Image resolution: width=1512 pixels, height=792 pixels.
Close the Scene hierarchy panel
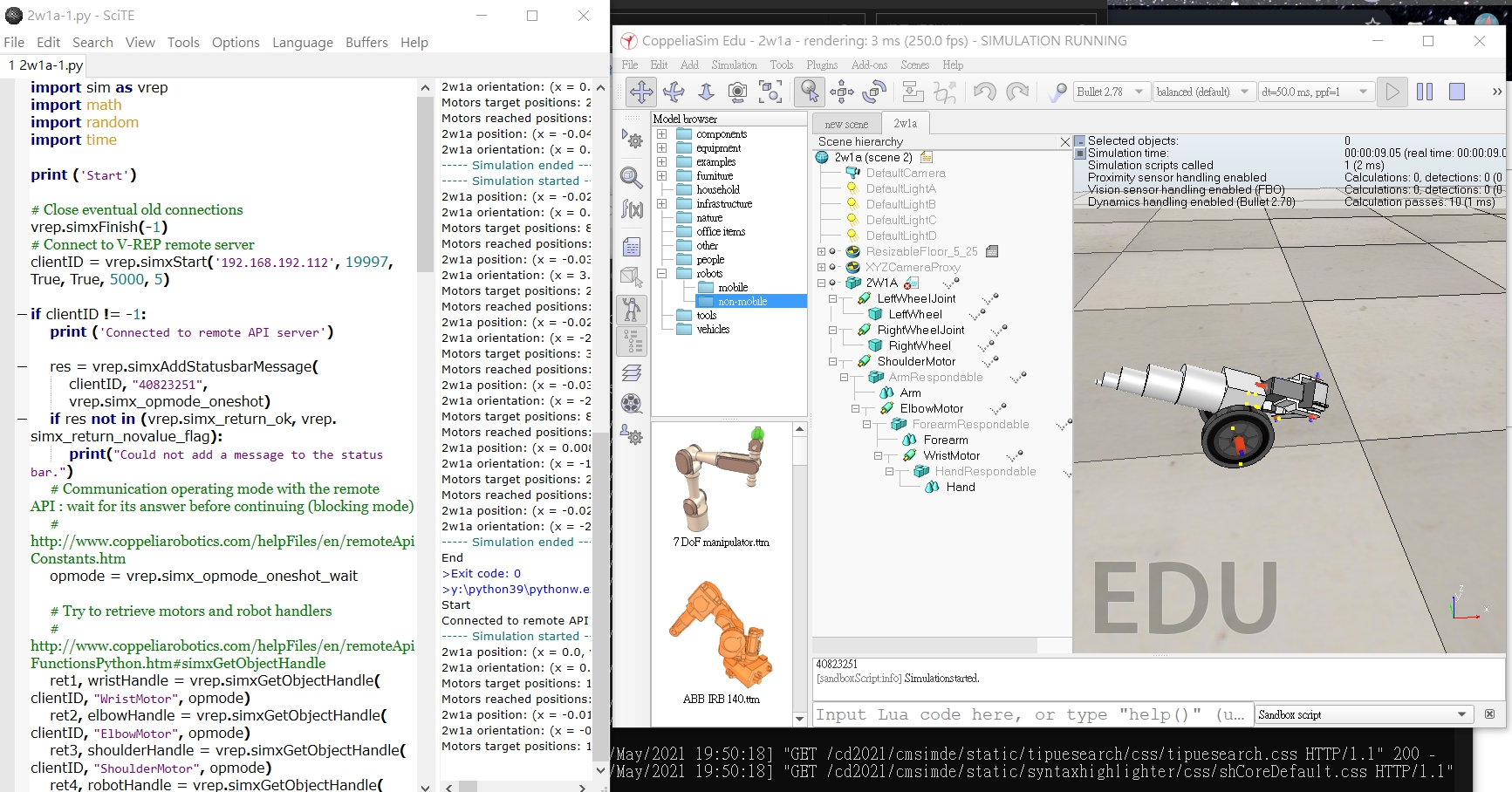(1064, 141)
